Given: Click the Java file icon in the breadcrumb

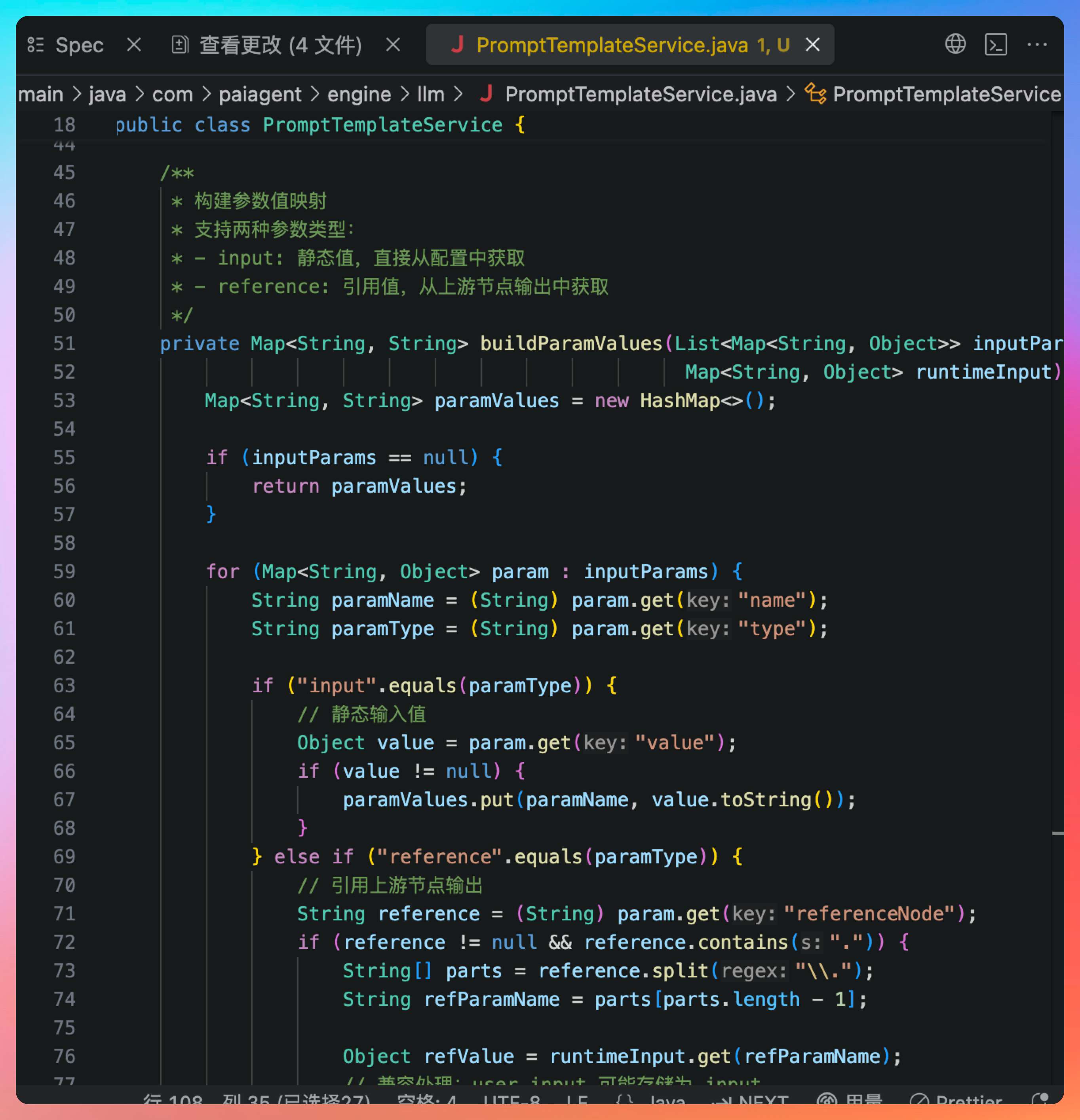Looking at the screenshot, I should coord(486,94).
